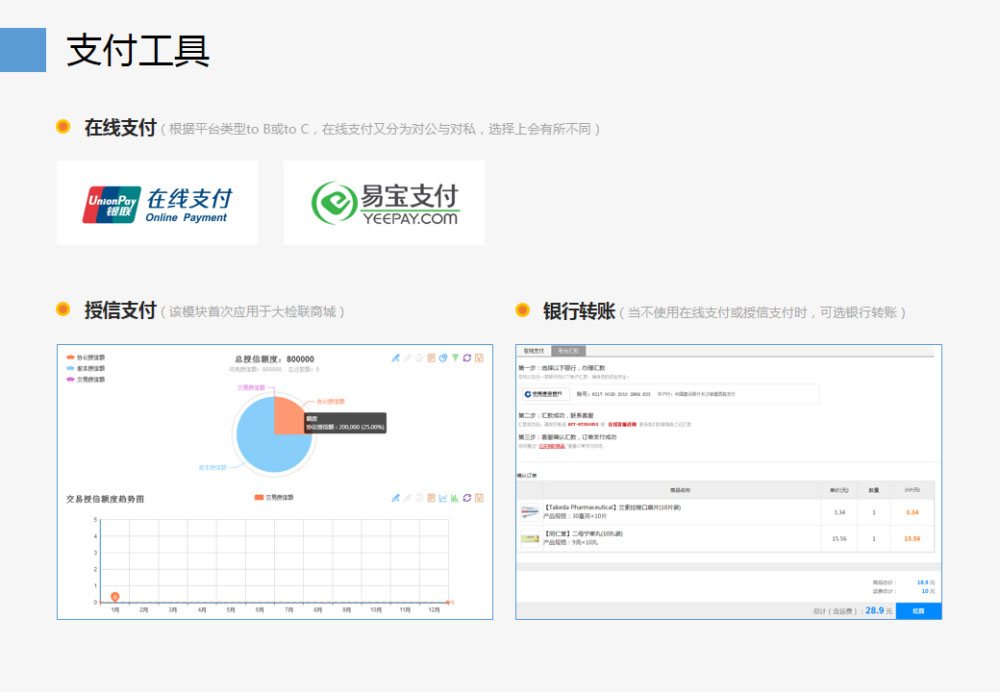Screen dimensions: 1000x692
Task: Click the orange subtotal 15.56
Action: point(912,539)
